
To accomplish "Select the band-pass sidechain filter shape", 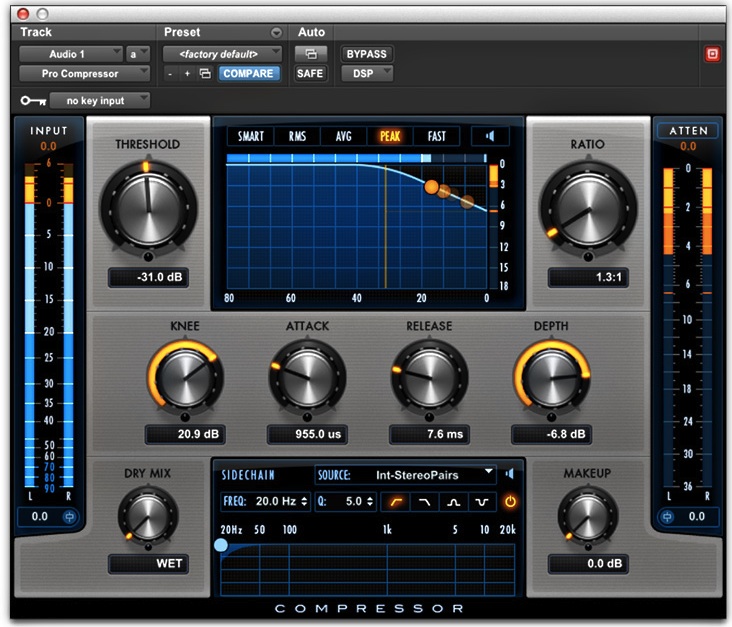I will pos(453,502).
